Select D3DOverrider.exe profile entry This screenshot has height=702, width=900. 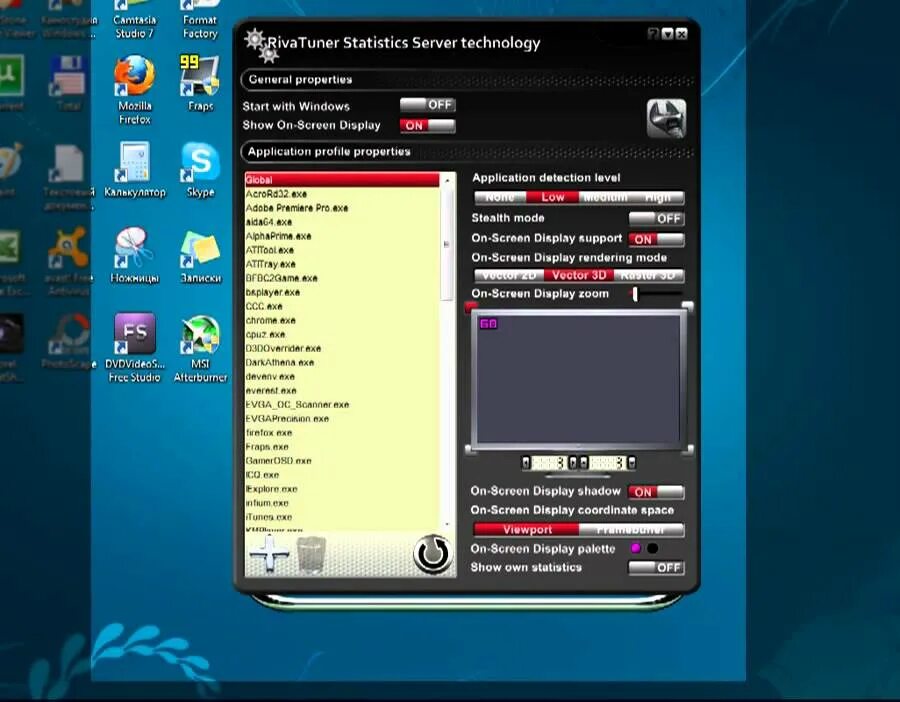(x=342, y=348)
